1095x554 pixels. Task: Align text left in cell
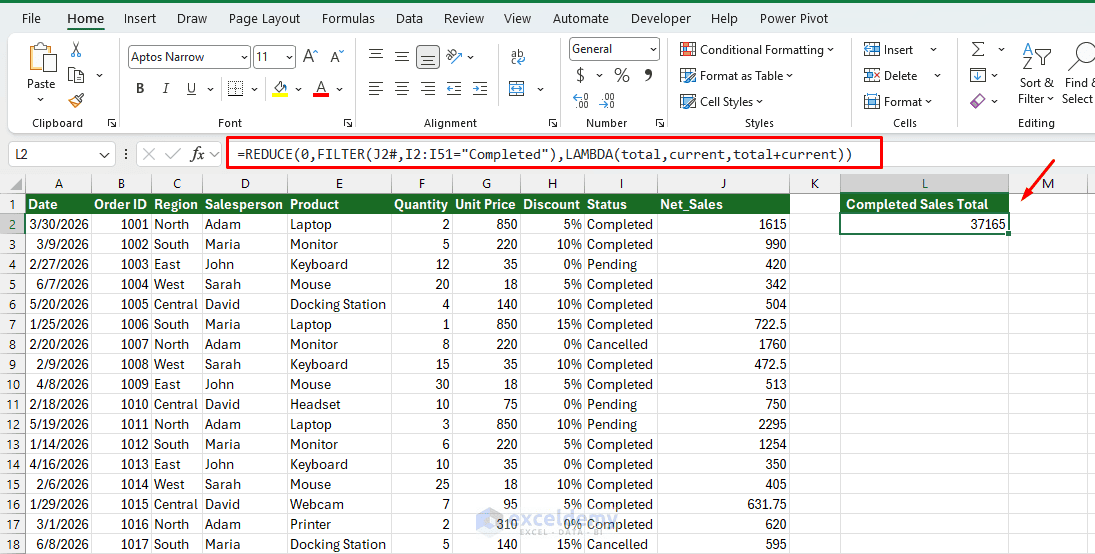coord(376,89)
